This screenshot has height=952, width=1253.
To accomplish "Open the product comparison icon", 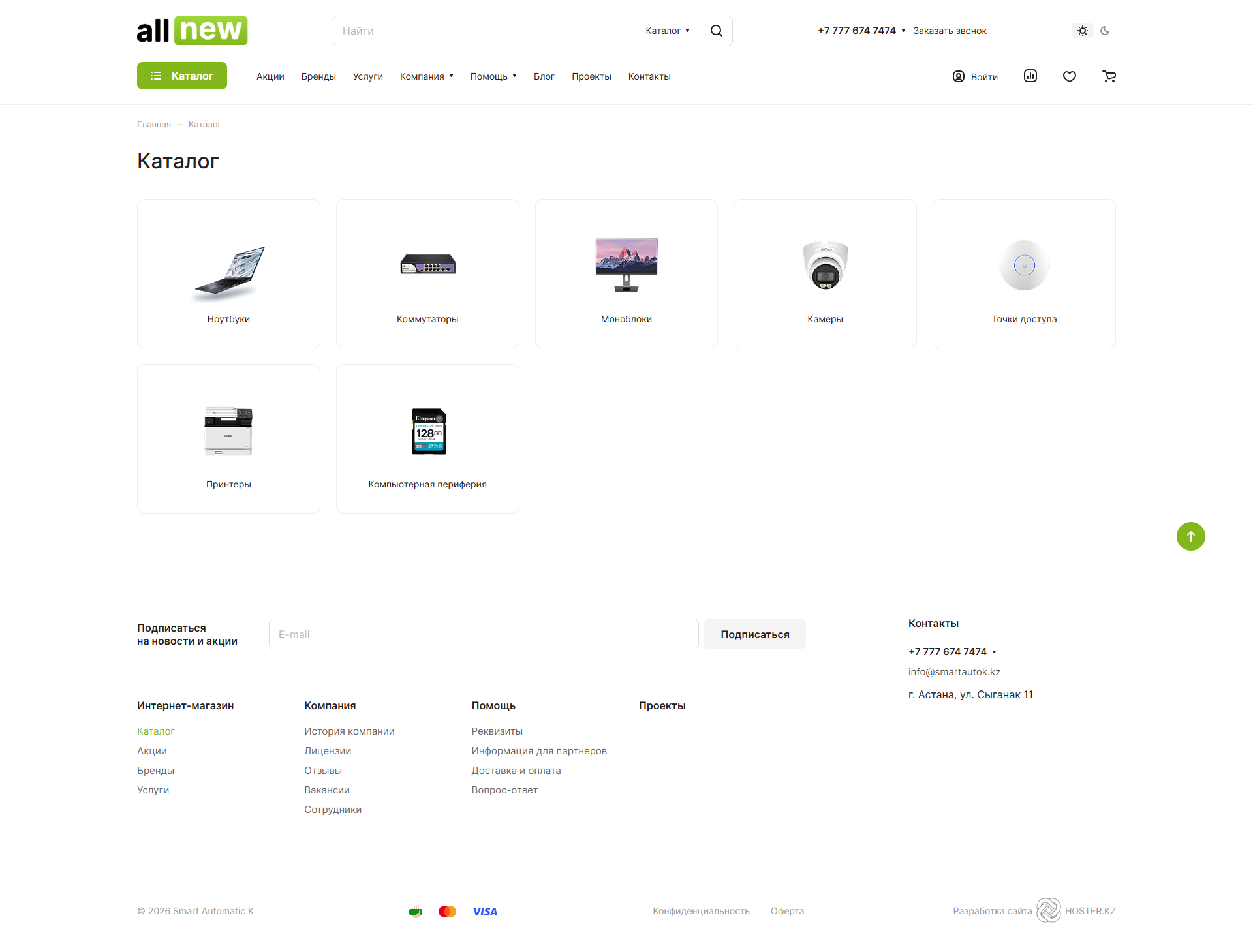I will click(1030, 76).
